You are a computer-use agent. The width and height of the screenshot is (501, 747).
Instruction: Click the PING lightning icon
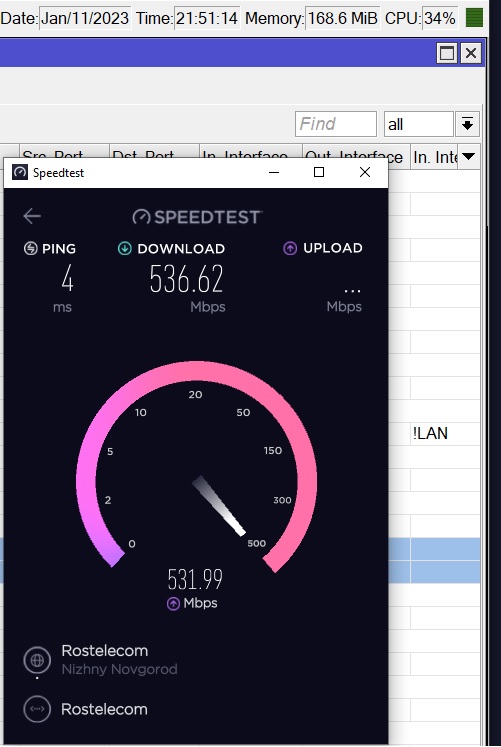click(31, 248)
